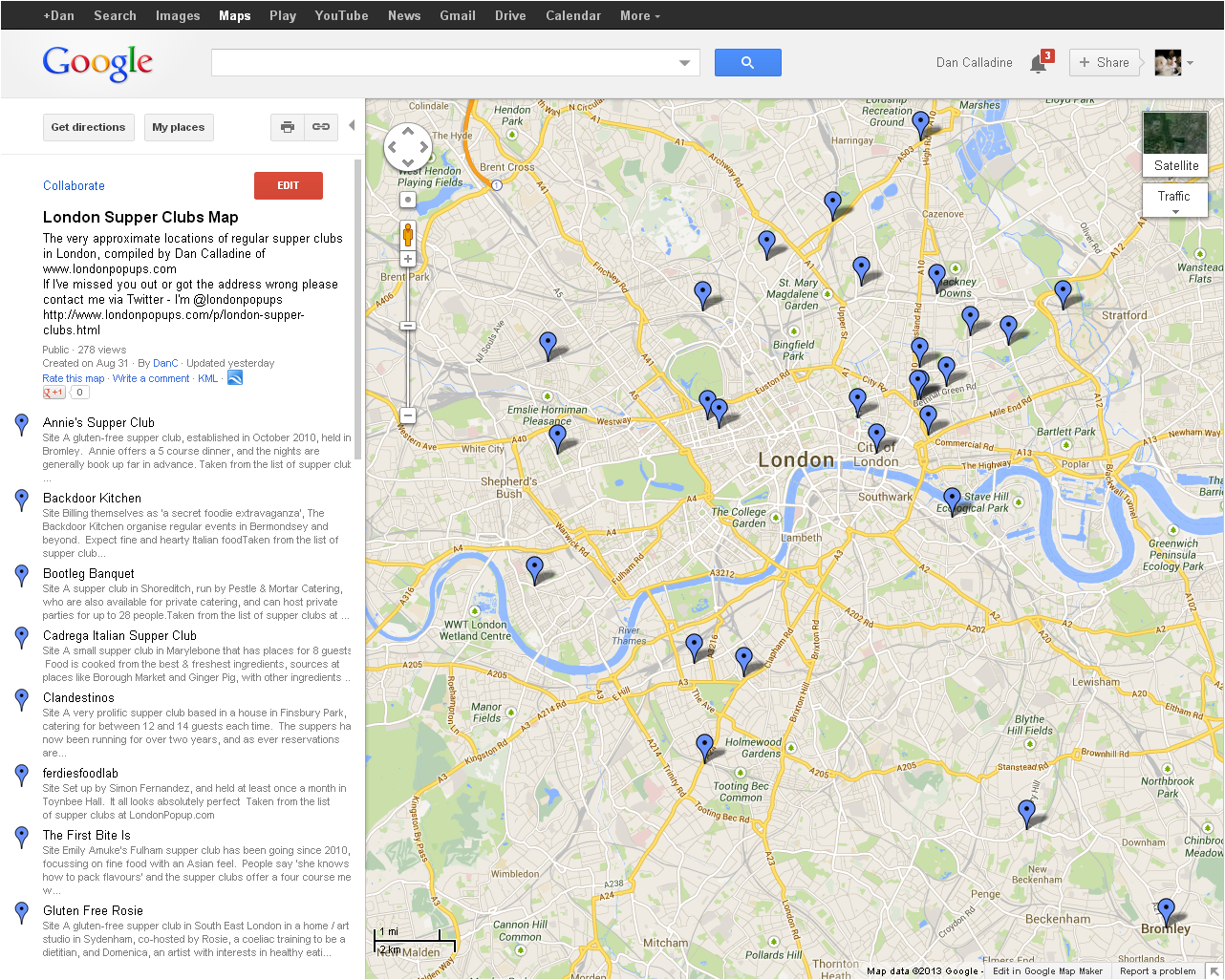Click Report a problem link
The image size is (1225, 980).
[1158, 971]
